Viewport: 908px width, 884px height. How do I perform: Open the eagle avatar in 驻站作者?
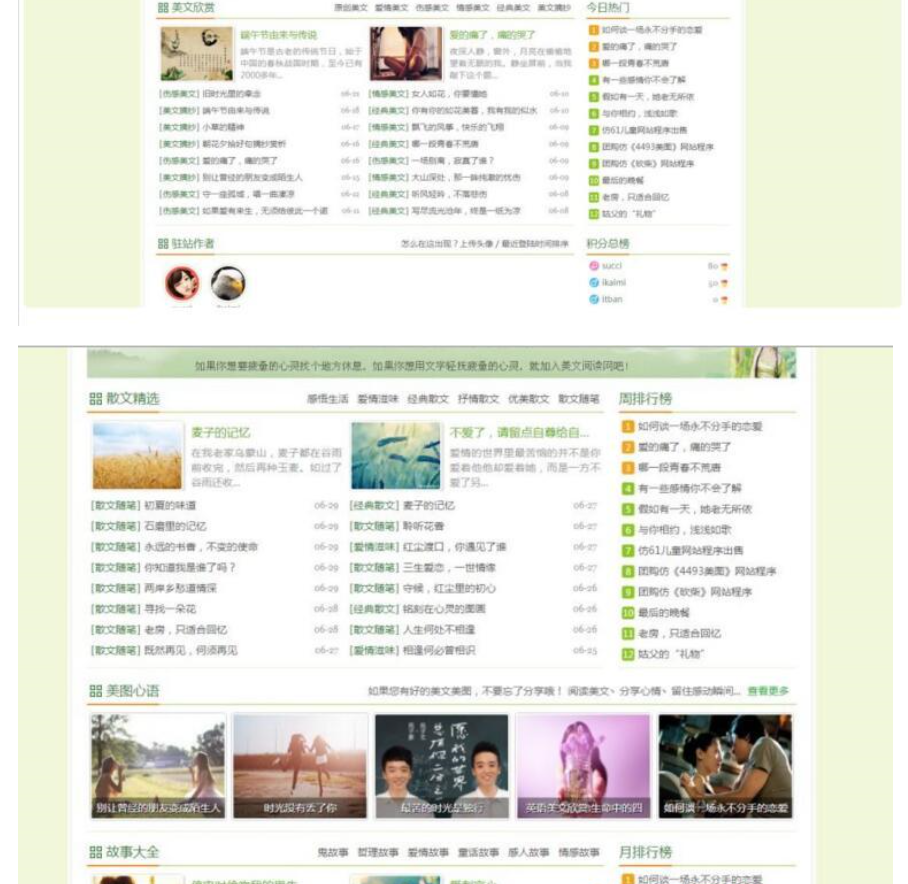tap(228, 283)
